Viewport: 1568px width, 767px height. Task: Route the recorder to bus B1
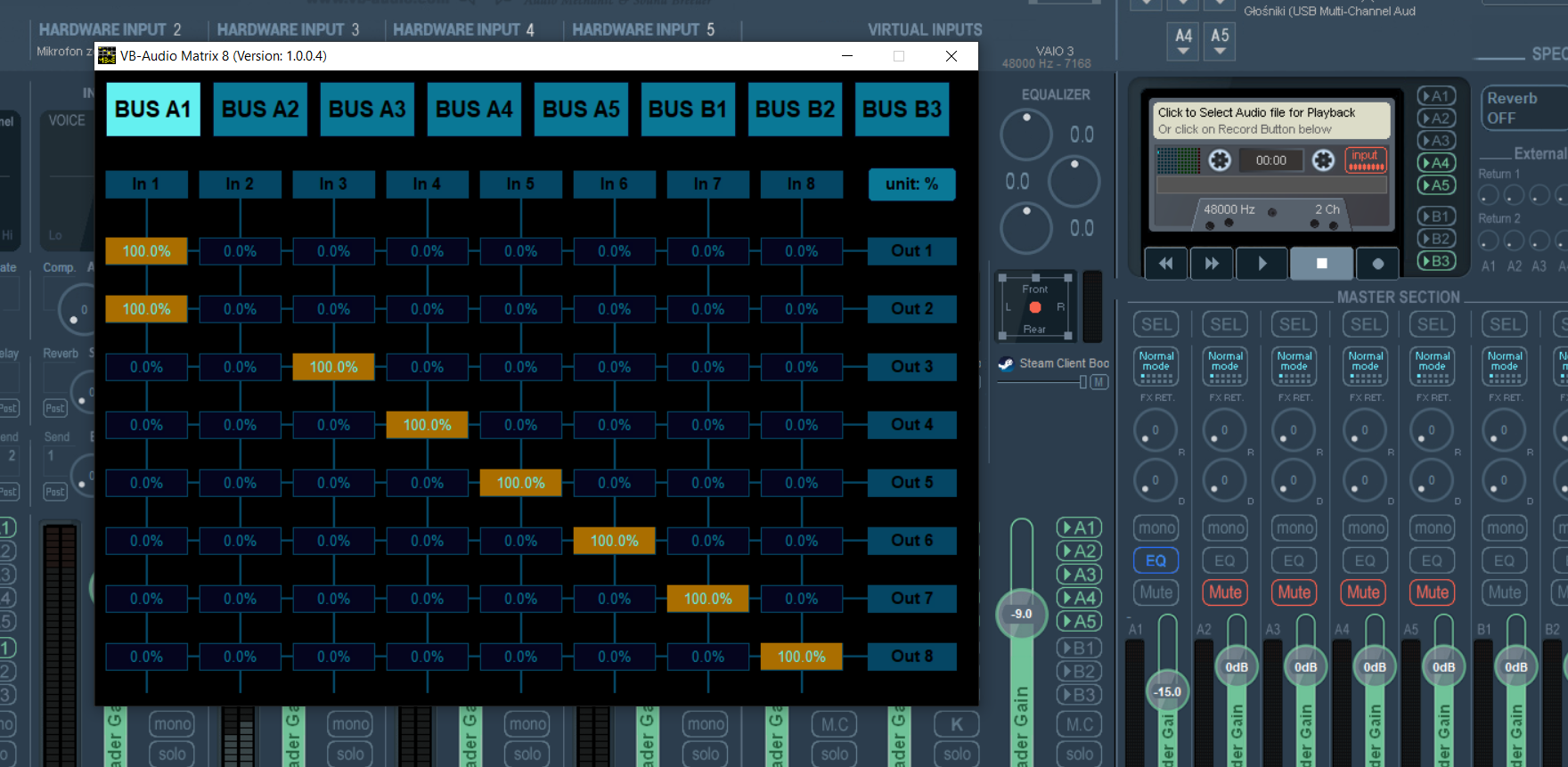pos(1436,216)
